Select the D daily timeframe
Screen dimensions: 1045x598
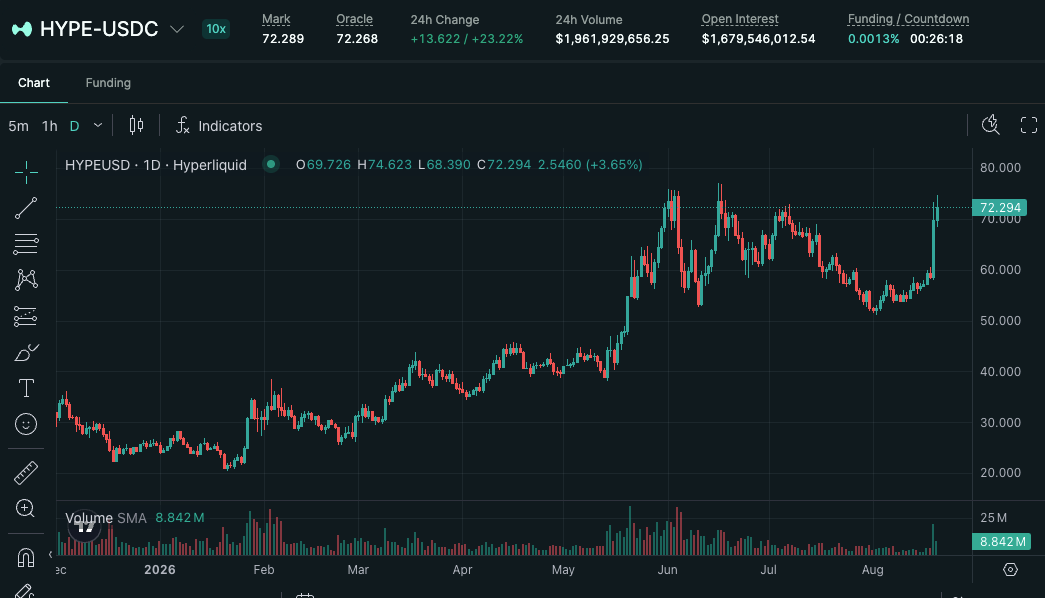pyautogui.click(x=75, y=126)
